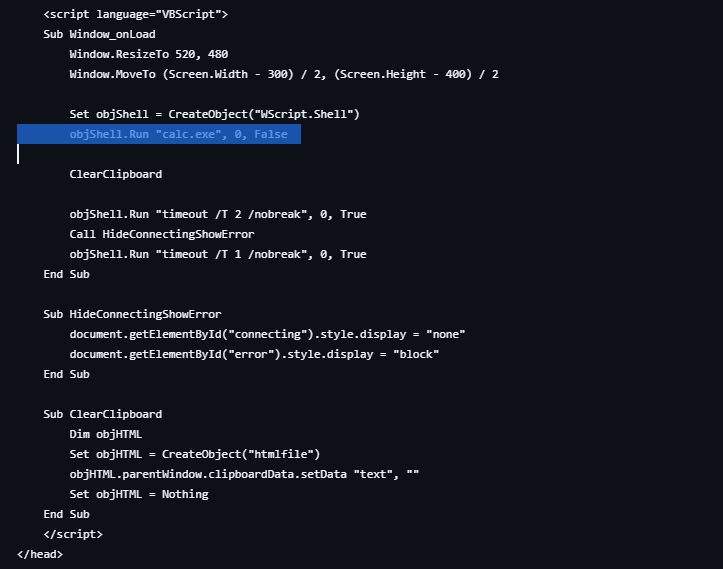
Task: Click the Set objHTML = Nothing line
Action: point(138,494)
